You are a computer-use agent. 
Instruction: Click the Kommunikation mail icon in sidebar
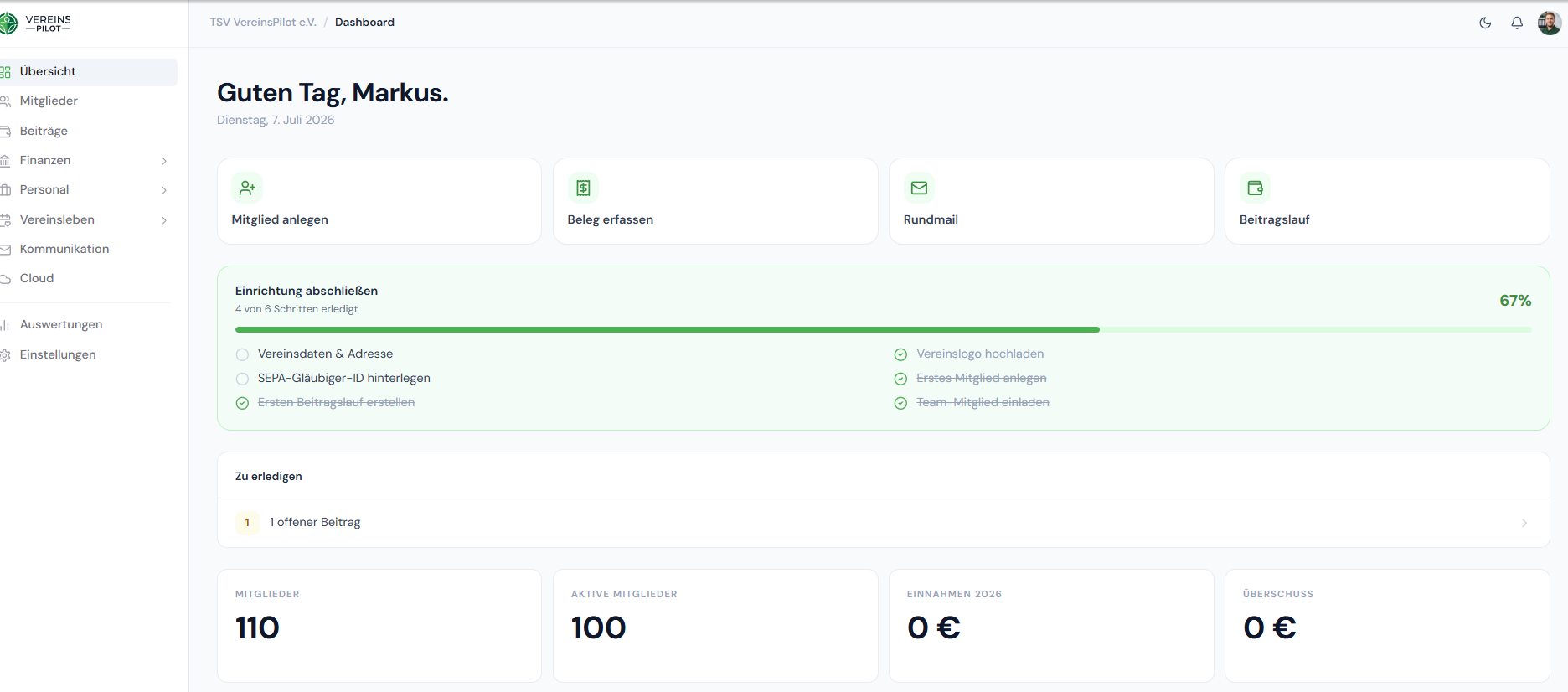(x=5, y=250)
